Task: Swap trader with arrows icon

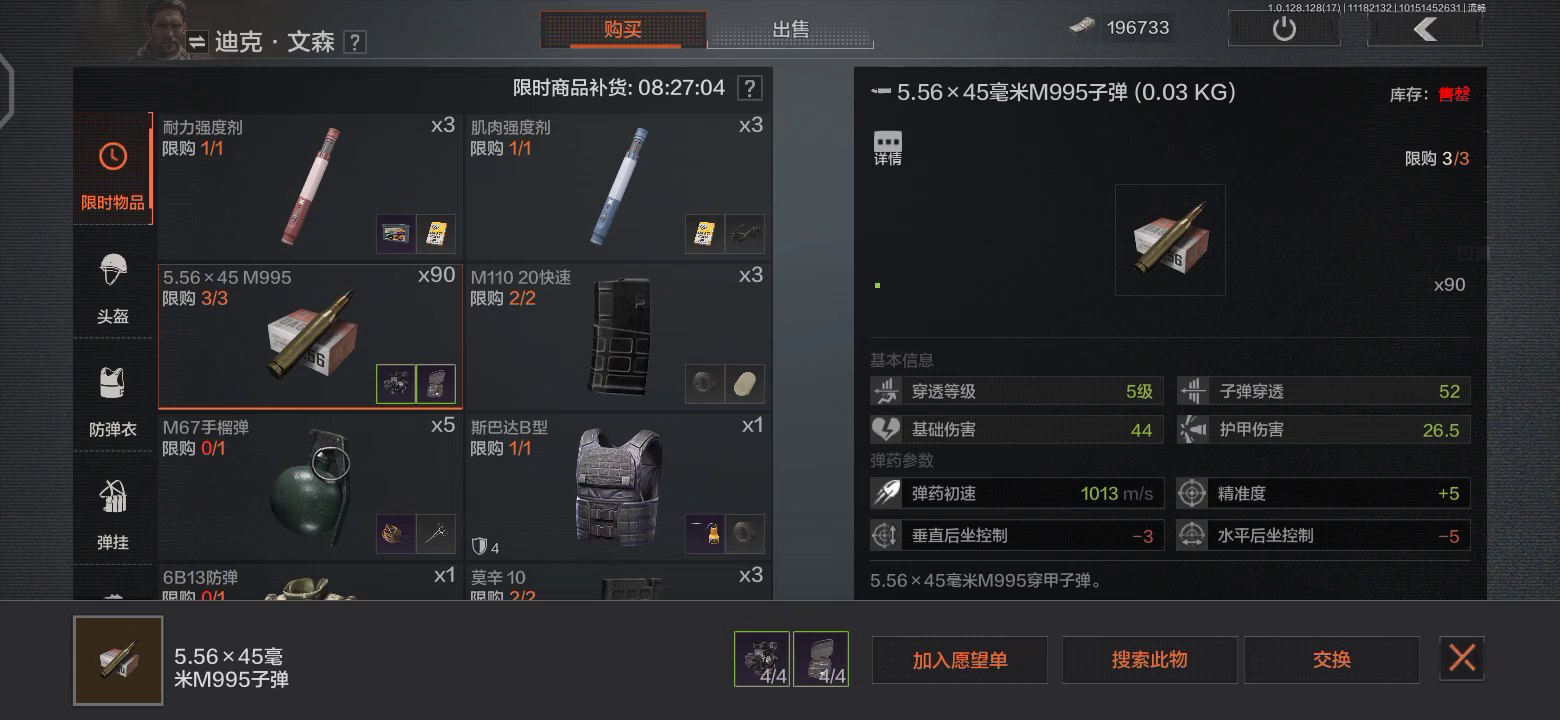Action: click(197, 41)
